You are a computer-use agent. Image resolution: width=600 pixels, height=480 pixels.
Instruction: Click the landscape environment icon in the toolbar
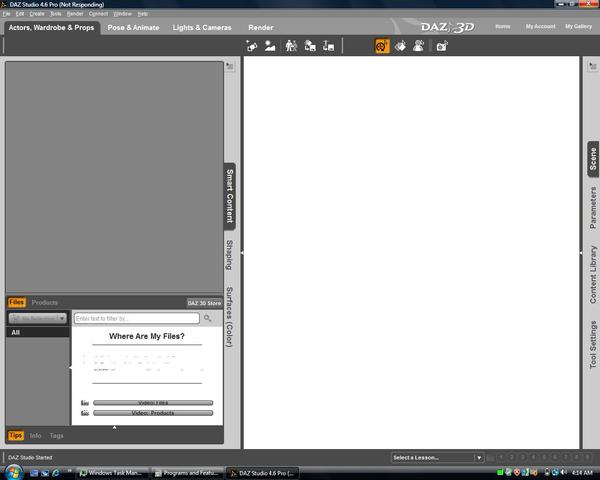270,46
